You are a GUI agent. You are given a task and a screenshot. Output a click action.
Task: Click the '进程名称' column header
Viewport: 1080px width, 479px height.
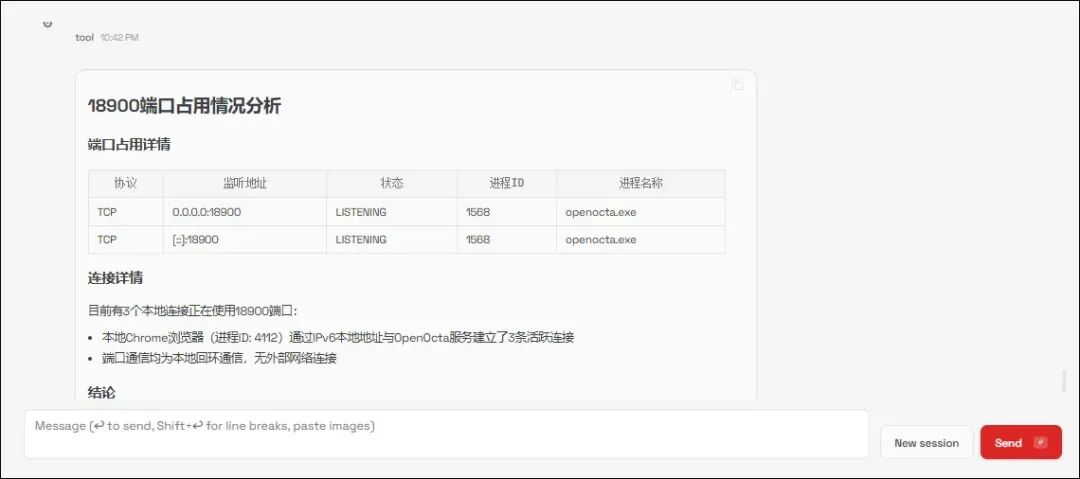(641, 183)
